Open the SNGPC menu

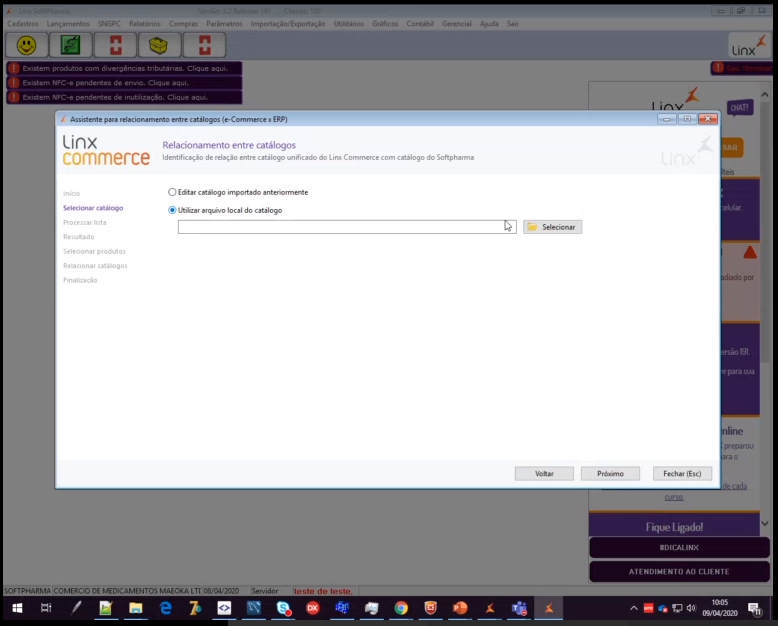tap(109, 24)
